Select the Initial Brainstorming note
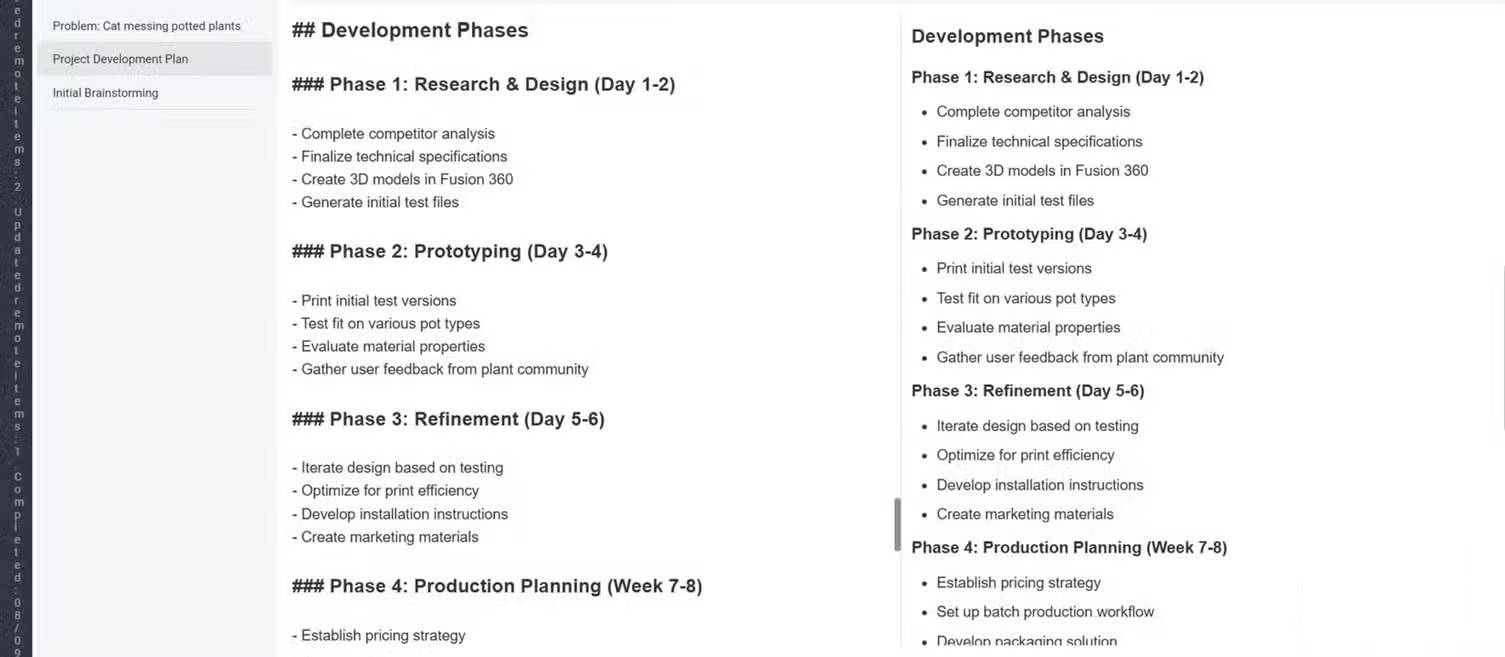 point(105,93)
